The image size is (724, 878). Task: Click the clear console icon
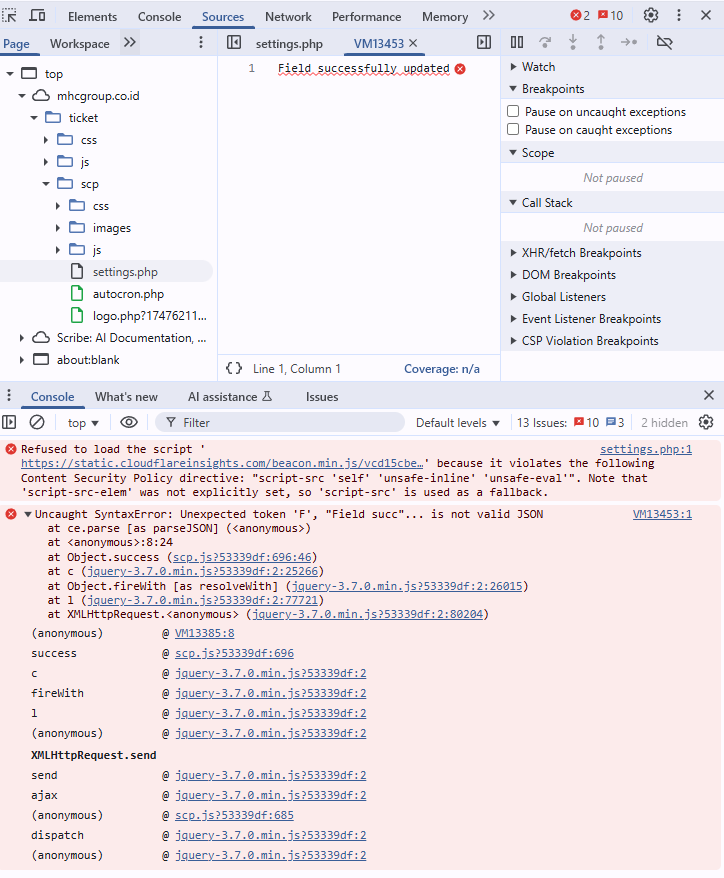(37, 423)
